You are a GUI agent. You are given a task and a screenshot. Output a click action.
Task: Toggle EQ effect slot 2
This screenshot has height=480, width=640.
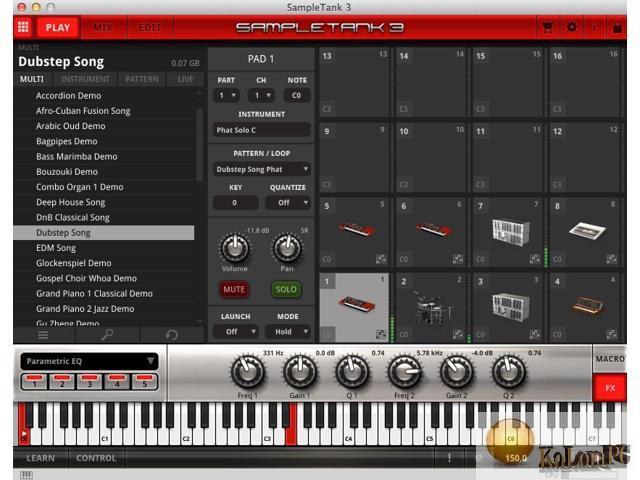(62, 381)
